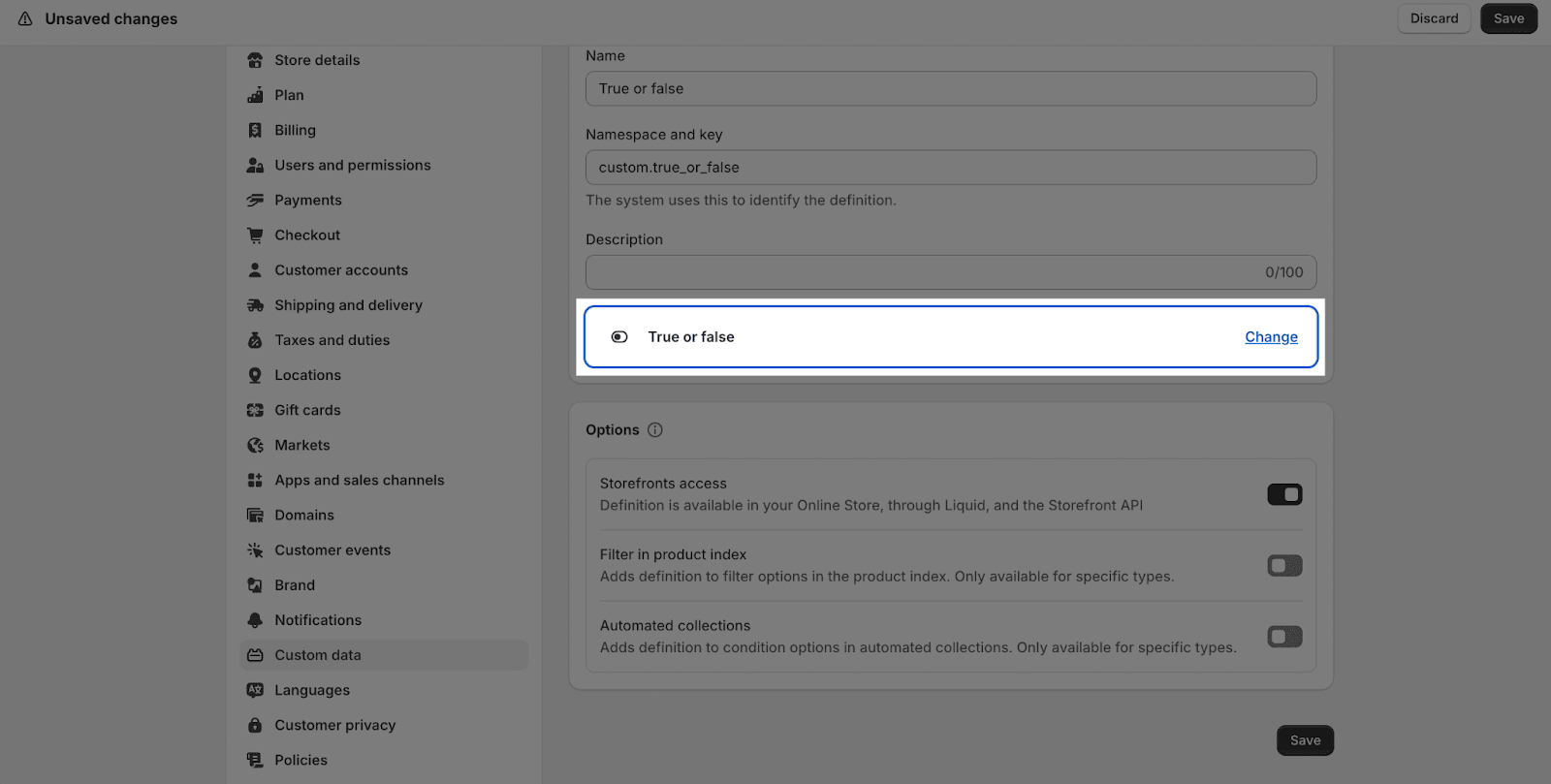Click the Description input field
1551x784 pixels.
point(951,272)
